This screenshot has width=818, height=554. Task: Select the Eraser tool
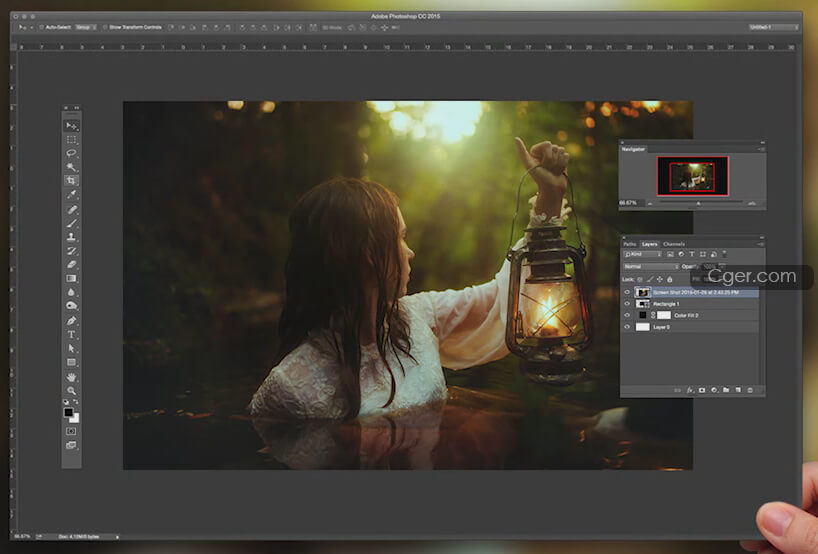tap(71, 264)
